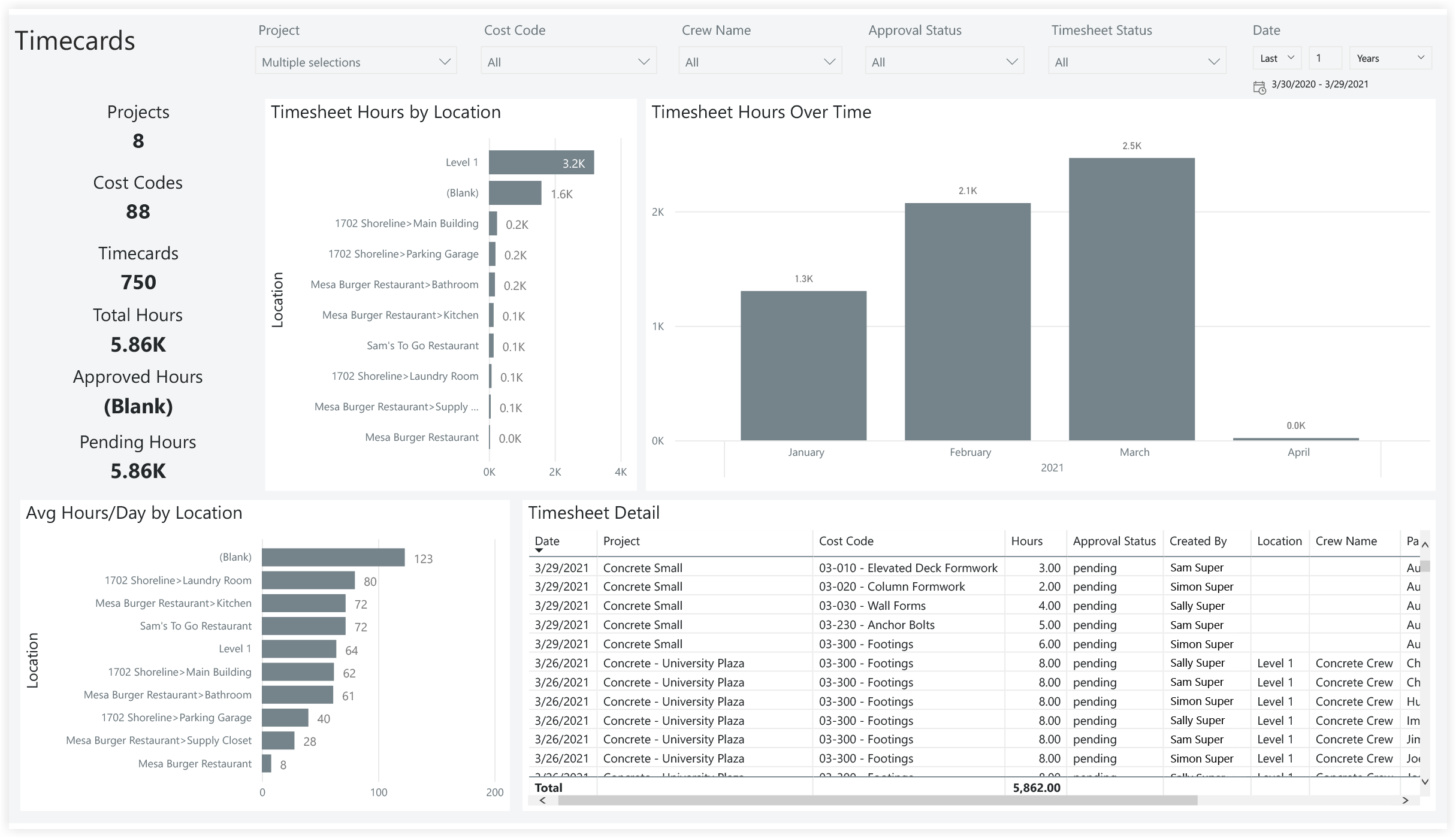Click table horizontal scroll right arrow

(1405, 800)
